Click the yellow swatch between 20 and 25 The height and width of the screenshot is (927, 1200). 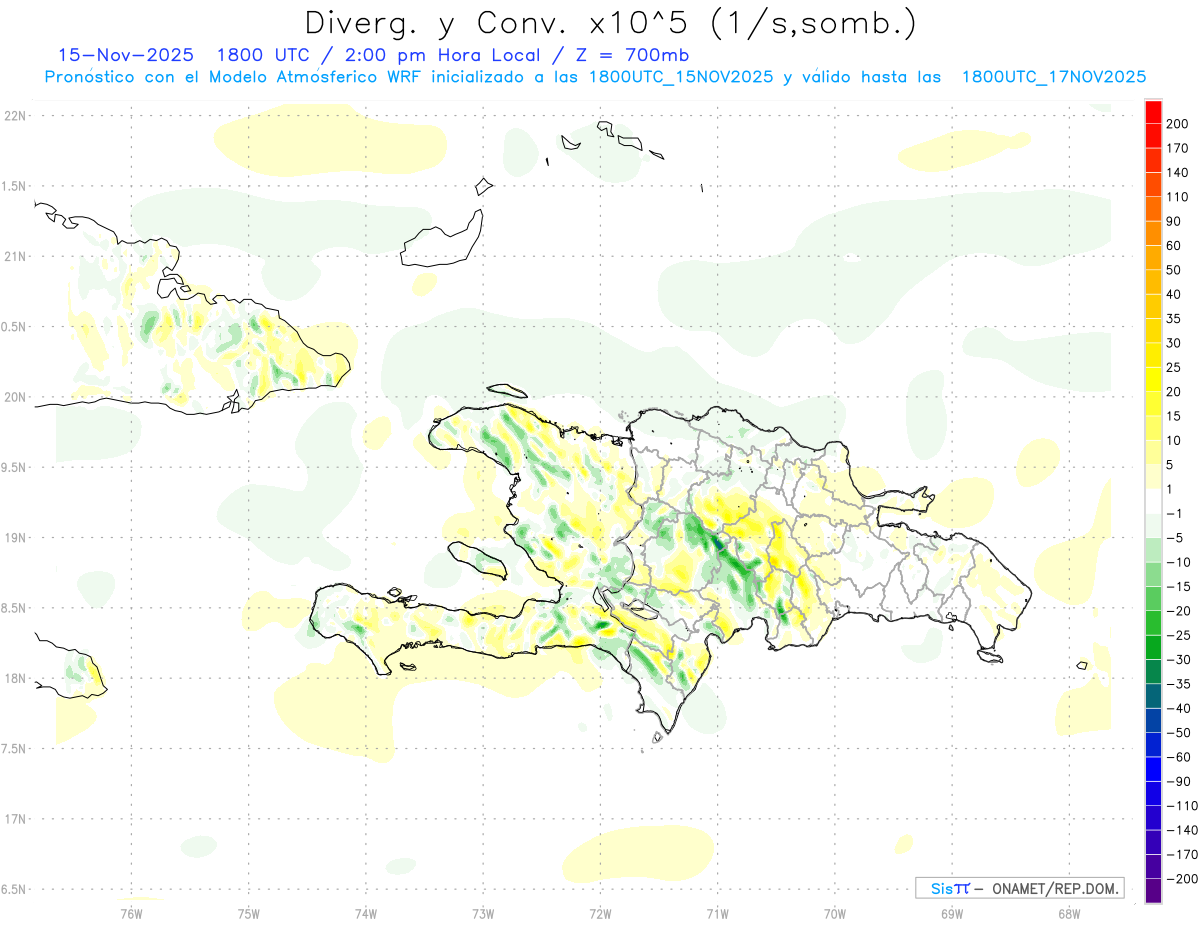click(1154, 379)
